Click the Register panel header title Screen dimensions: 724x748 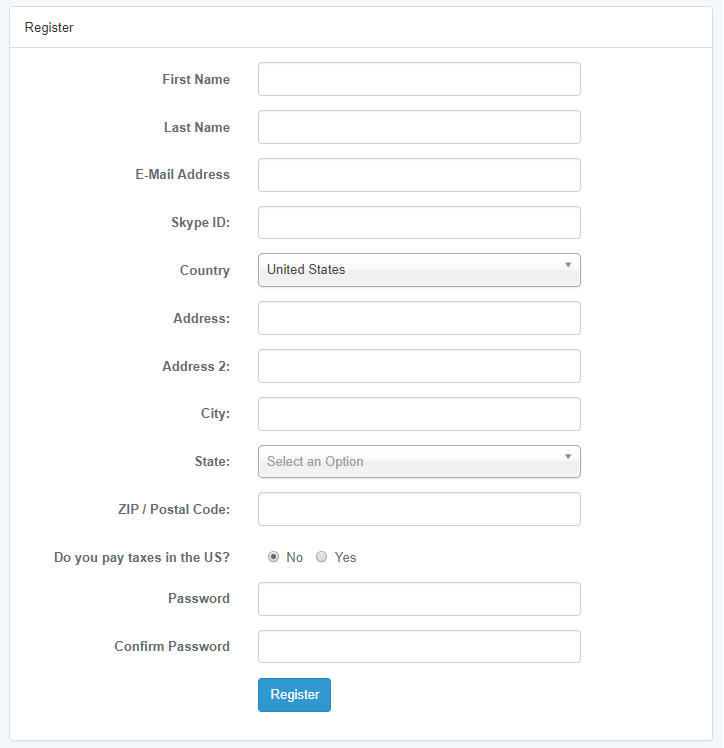tap(49, 28)
